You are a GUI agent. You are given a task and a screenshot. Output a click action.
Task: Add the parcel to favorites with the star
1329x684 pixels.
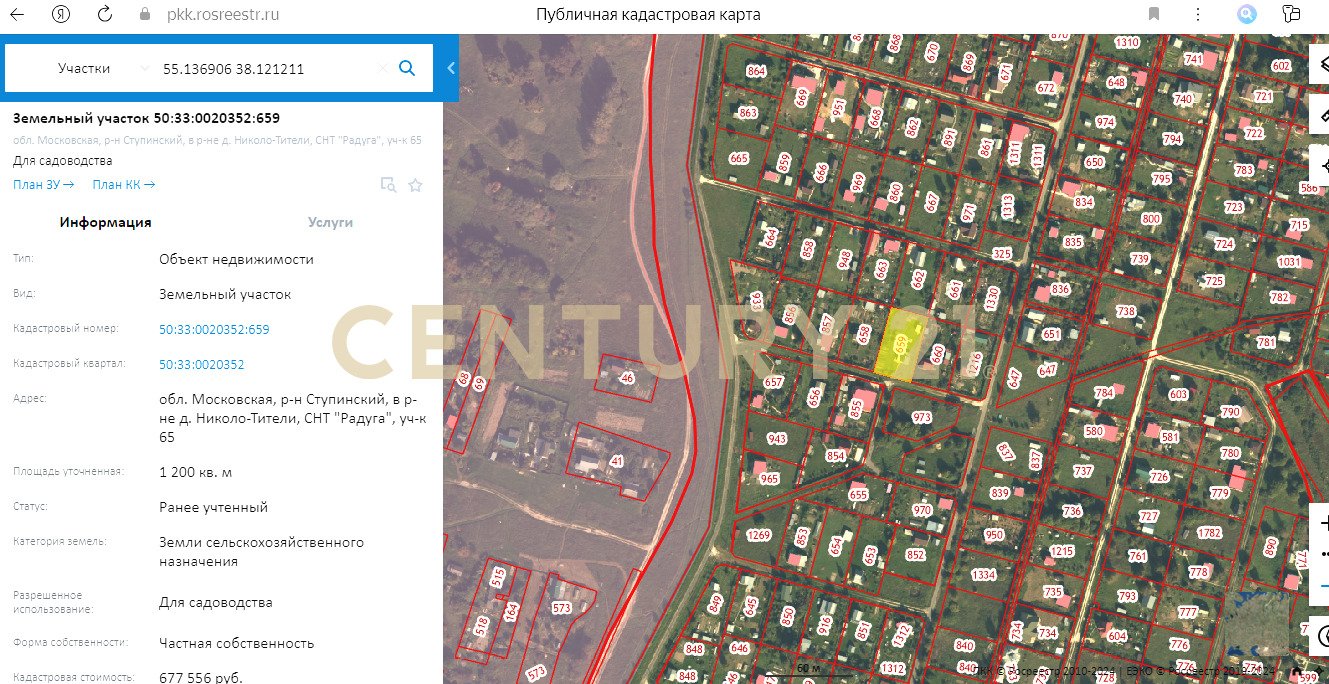[416, 185]
